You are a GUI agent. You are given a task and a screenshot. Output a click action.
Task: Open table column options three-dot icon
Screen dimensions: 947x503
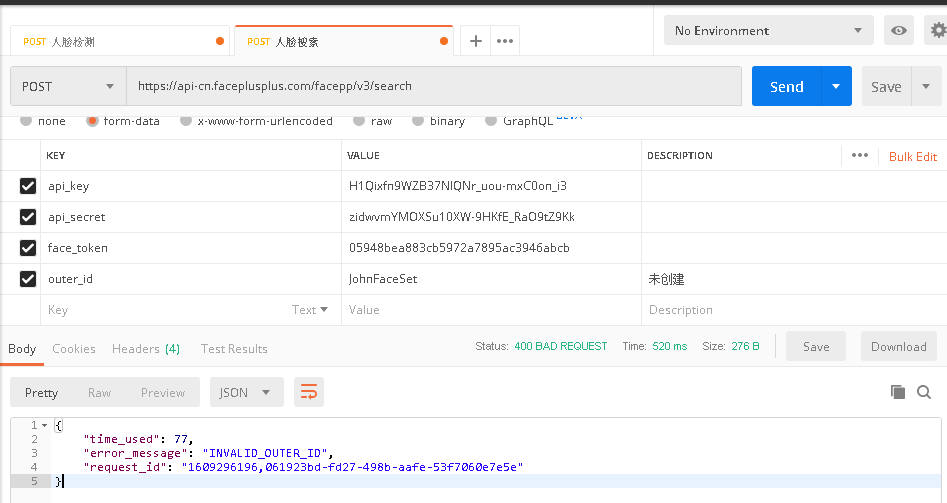[859, 156]
